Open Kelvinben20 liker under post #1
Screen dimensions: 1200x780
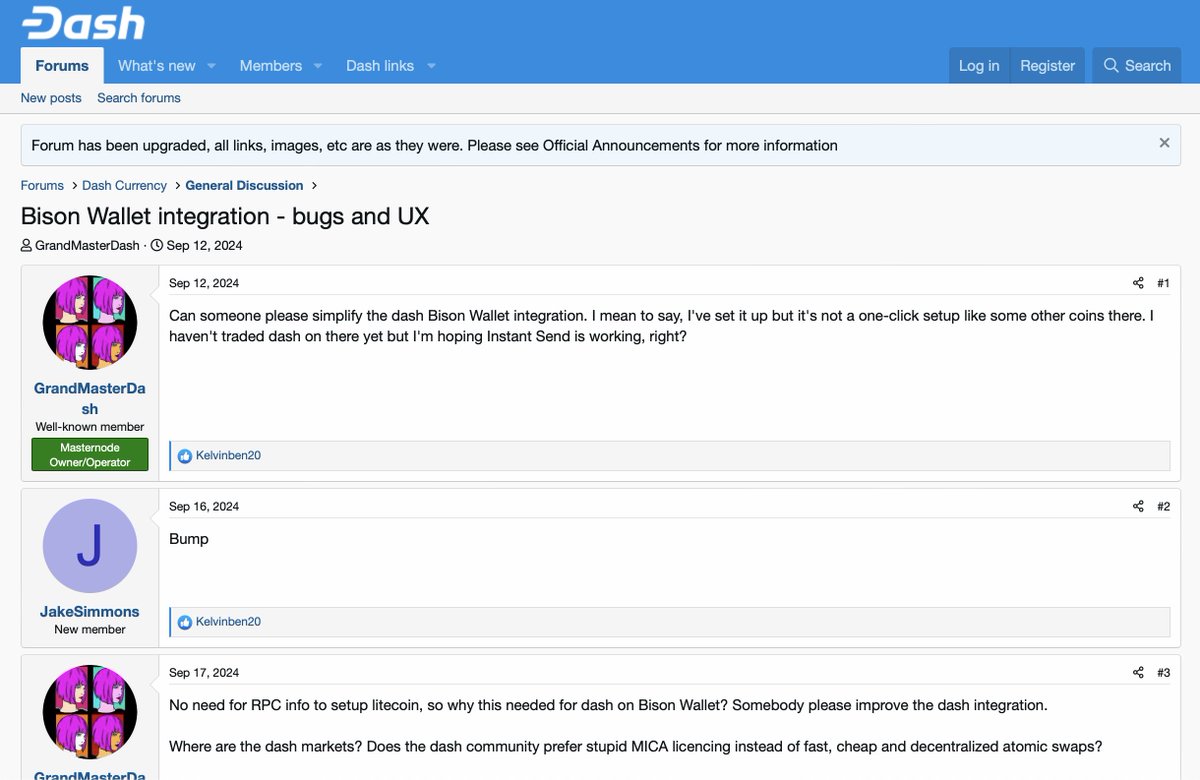[228, 456]
